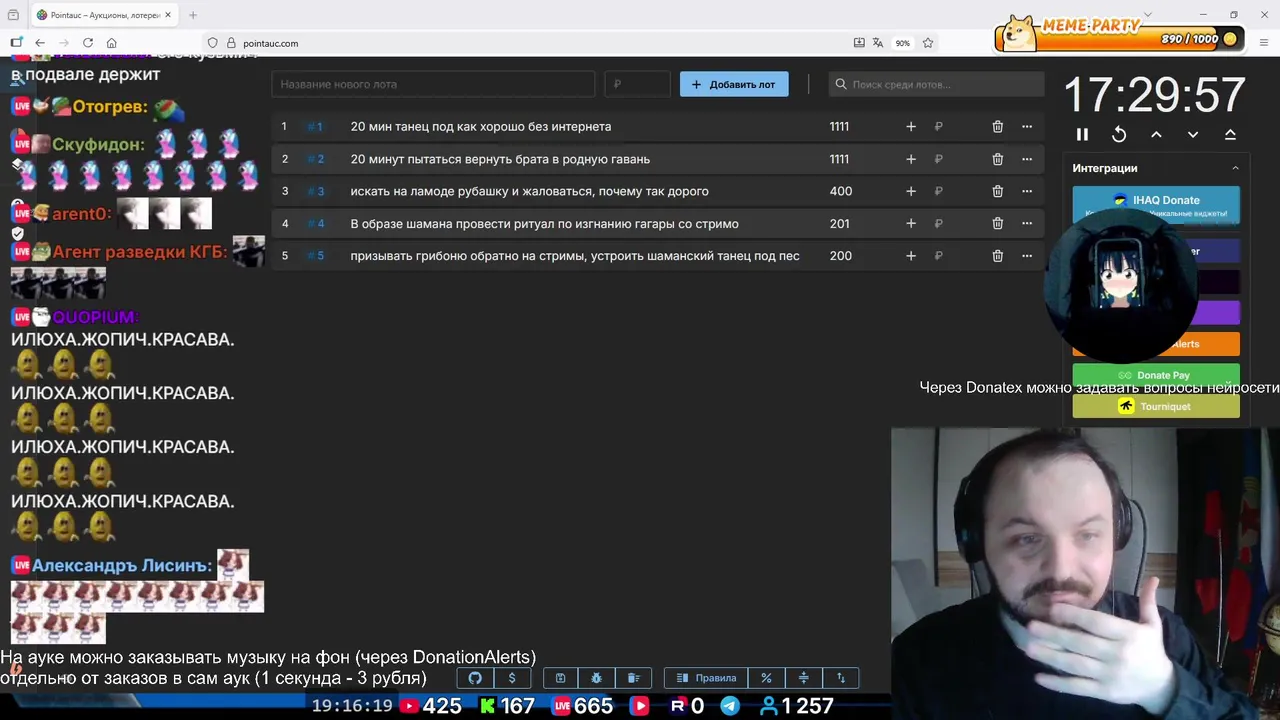Edit lot name 'В образе шамана провести ритуал'

pyautogui.click(x=544, y=223)
